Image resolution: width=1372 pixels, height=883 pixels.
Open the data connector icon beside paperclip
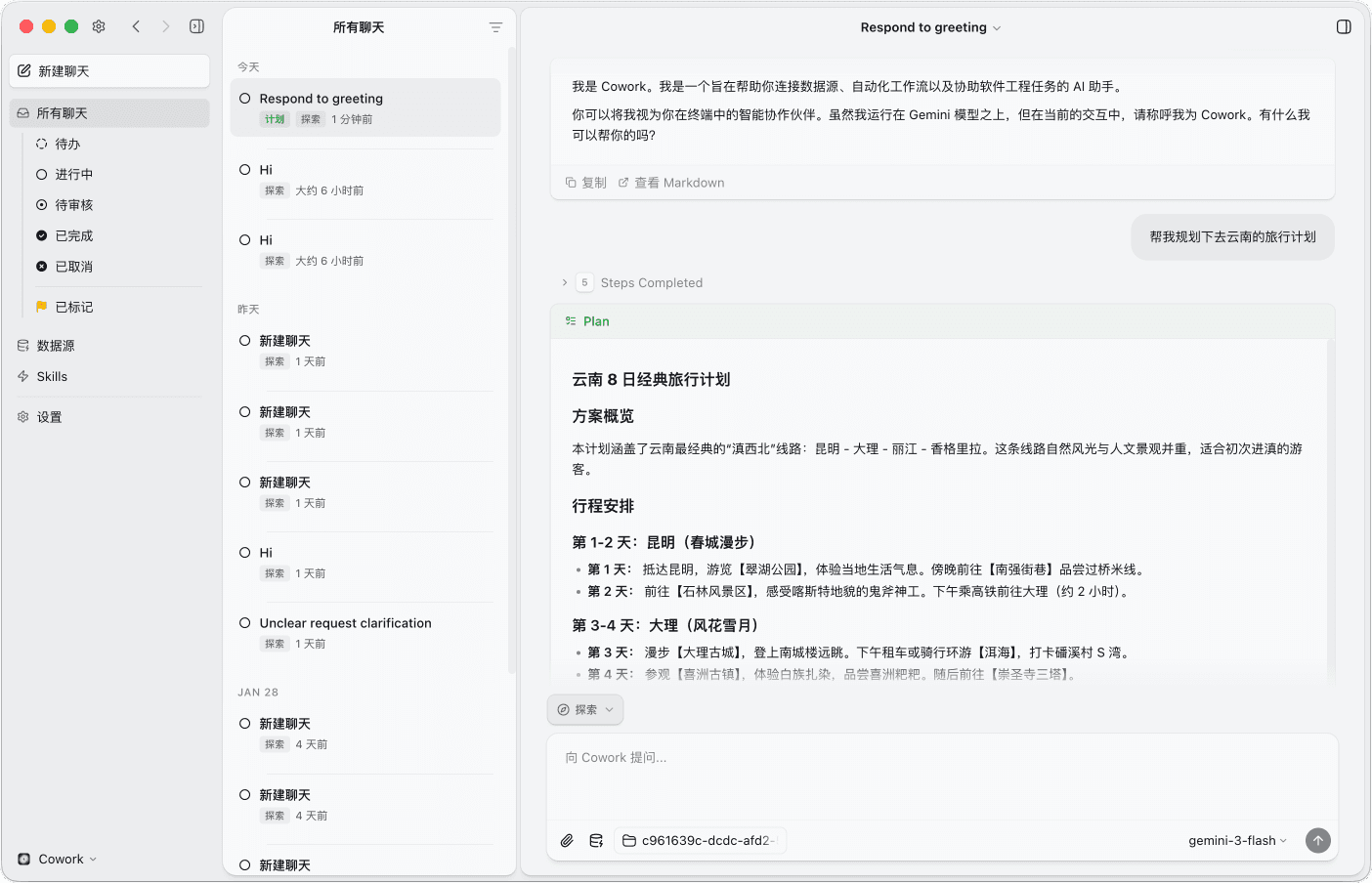tap(596, 840)
